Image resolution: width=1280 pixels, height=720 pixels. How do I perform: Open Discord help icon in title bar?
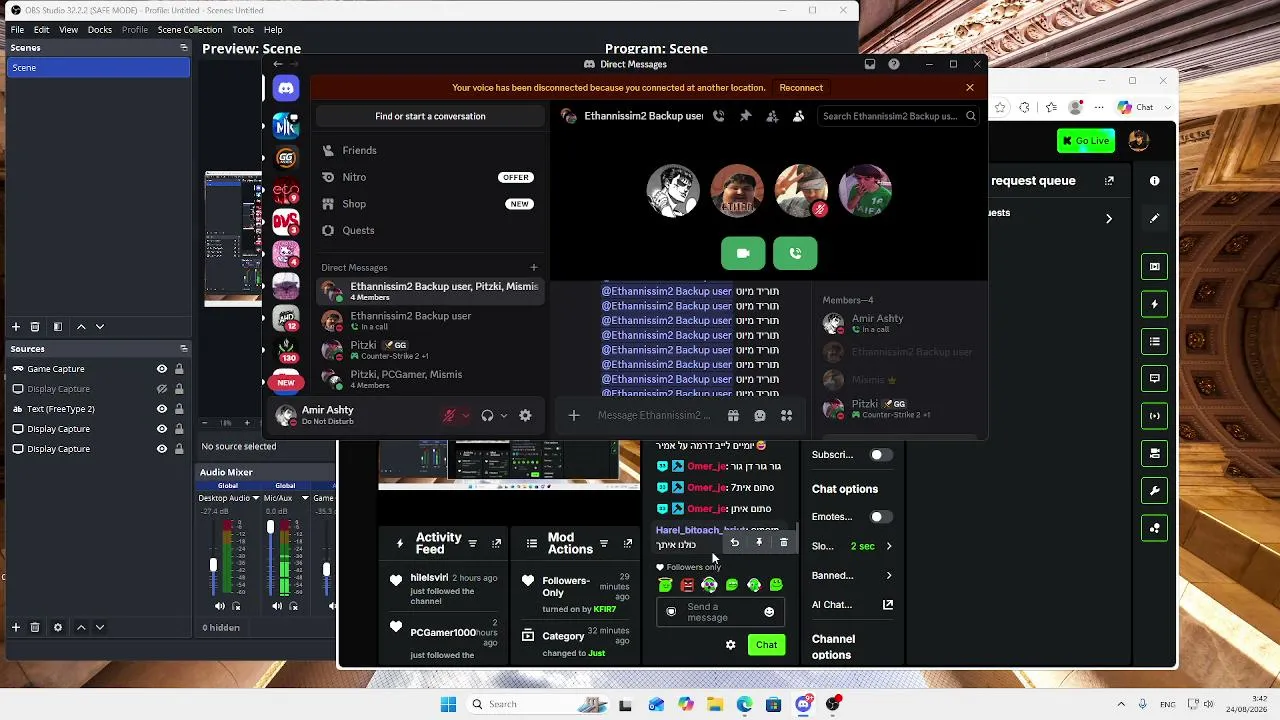pyautogui.click(x=894, y=64)
